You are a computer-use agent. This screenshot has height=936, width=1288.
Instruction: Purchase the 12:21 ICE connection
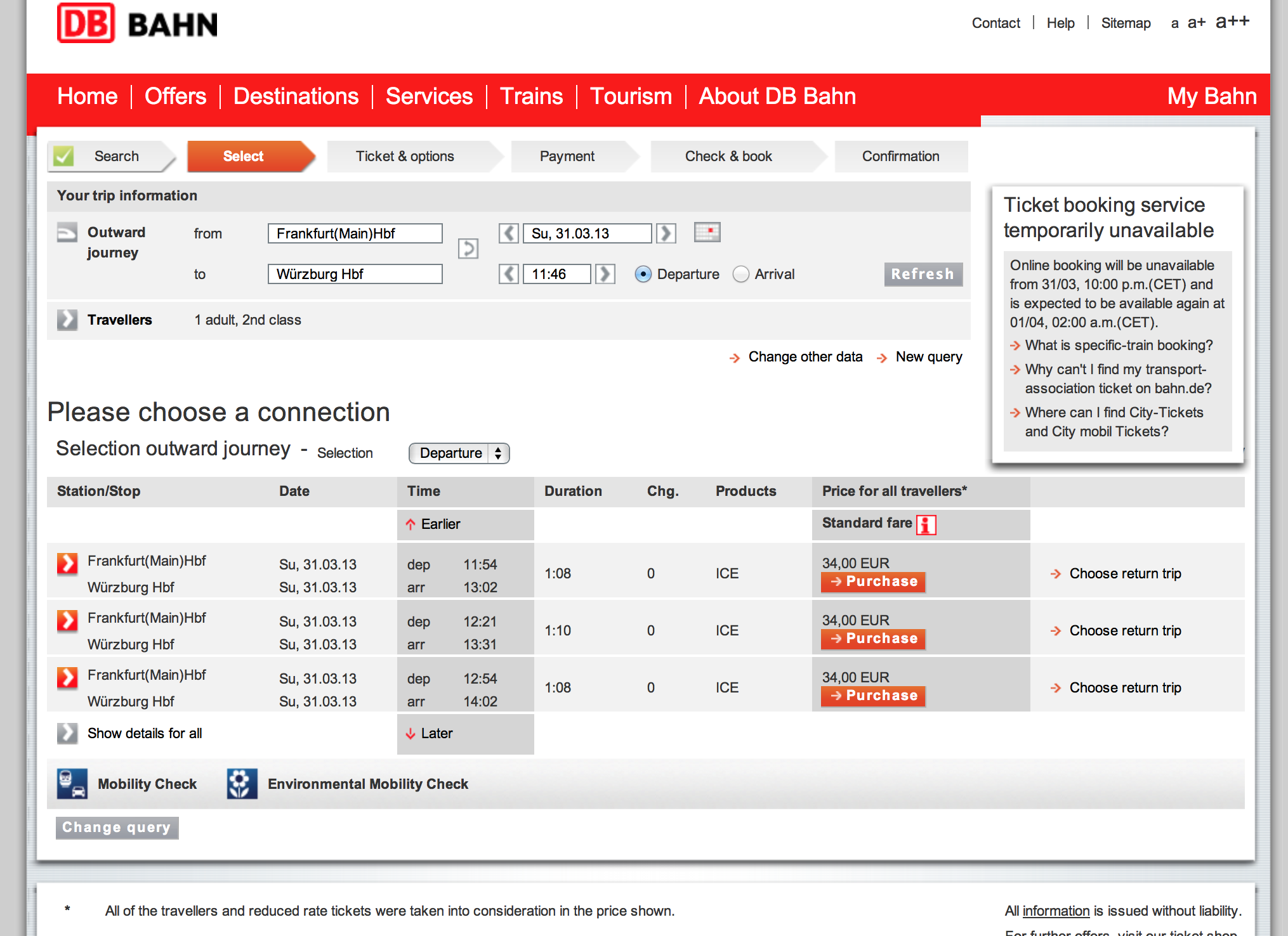tap(873, 639)
